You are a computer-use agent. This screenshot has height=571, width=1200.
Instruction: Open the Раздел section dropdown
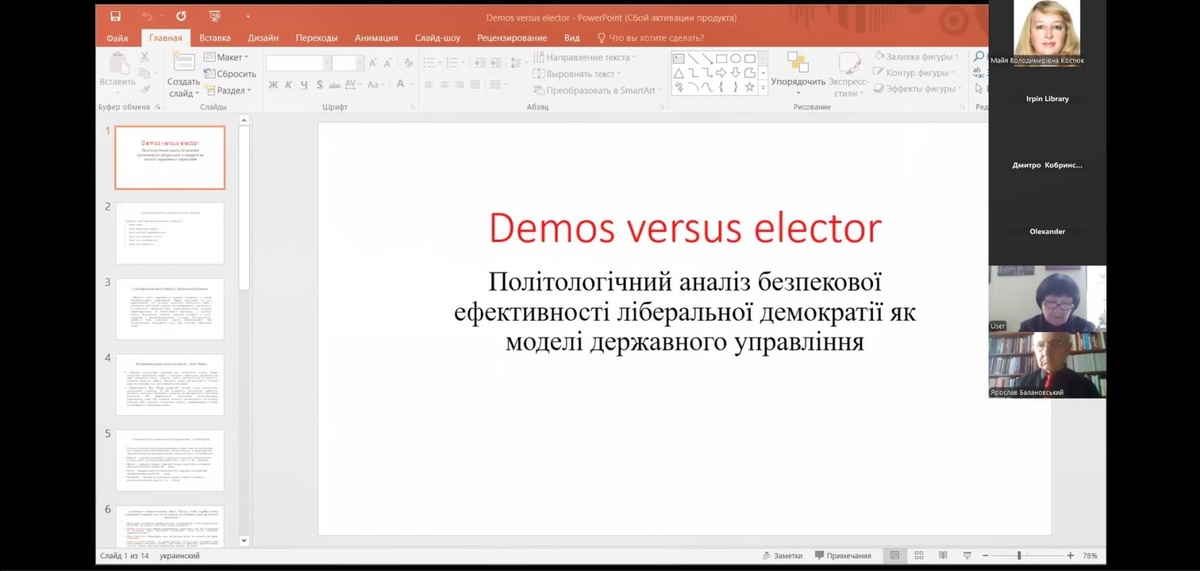[x=229, y=90]
